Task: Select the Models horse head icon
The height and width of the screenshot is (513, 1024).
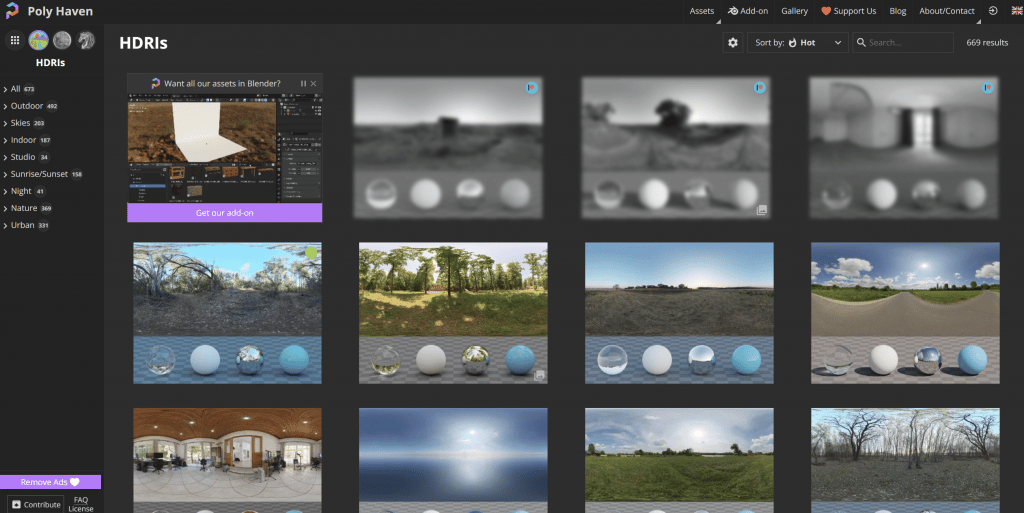Action: 86,40
